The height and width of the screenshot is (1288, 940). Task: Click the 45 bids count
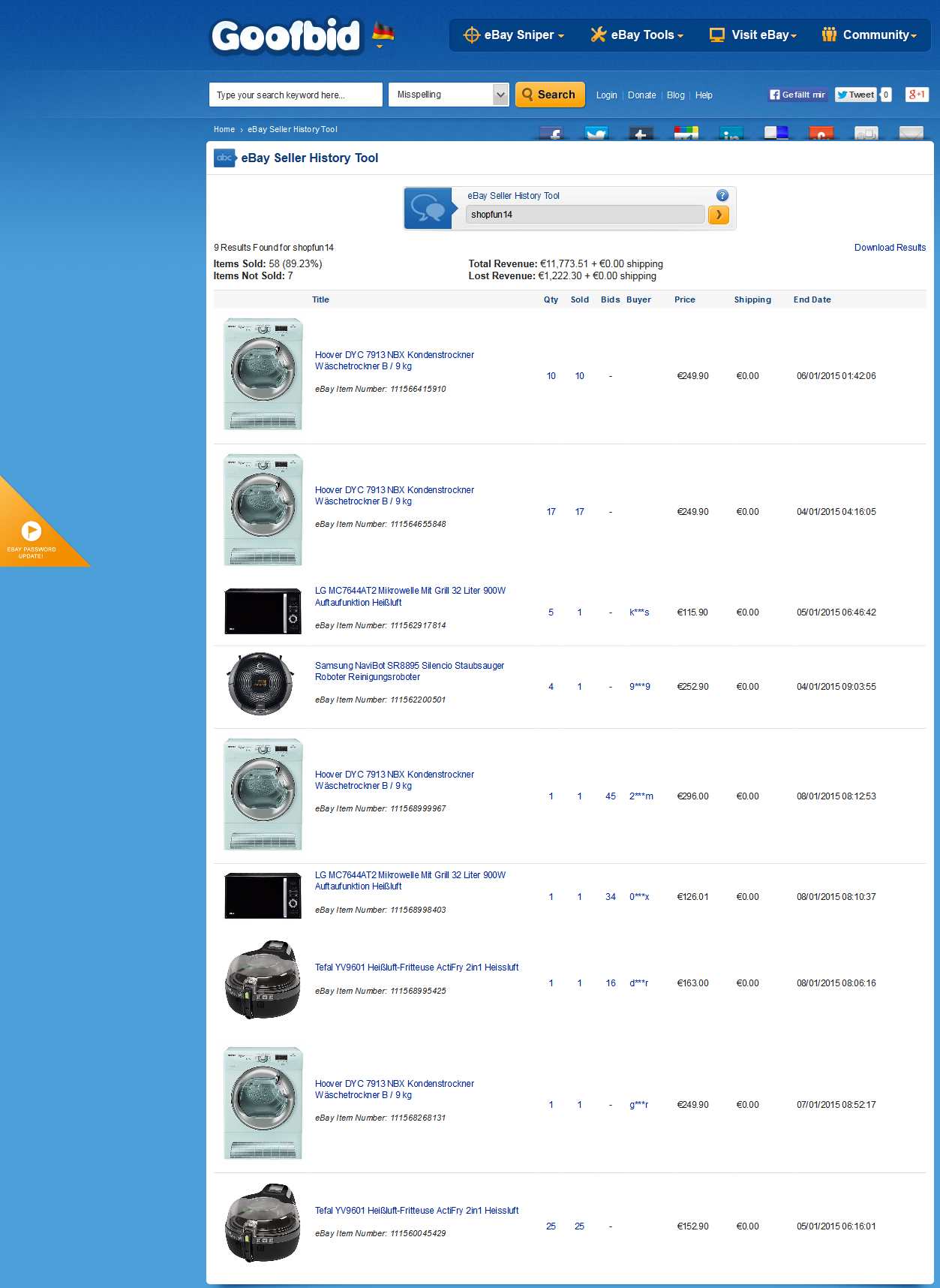tap(611, 796)
